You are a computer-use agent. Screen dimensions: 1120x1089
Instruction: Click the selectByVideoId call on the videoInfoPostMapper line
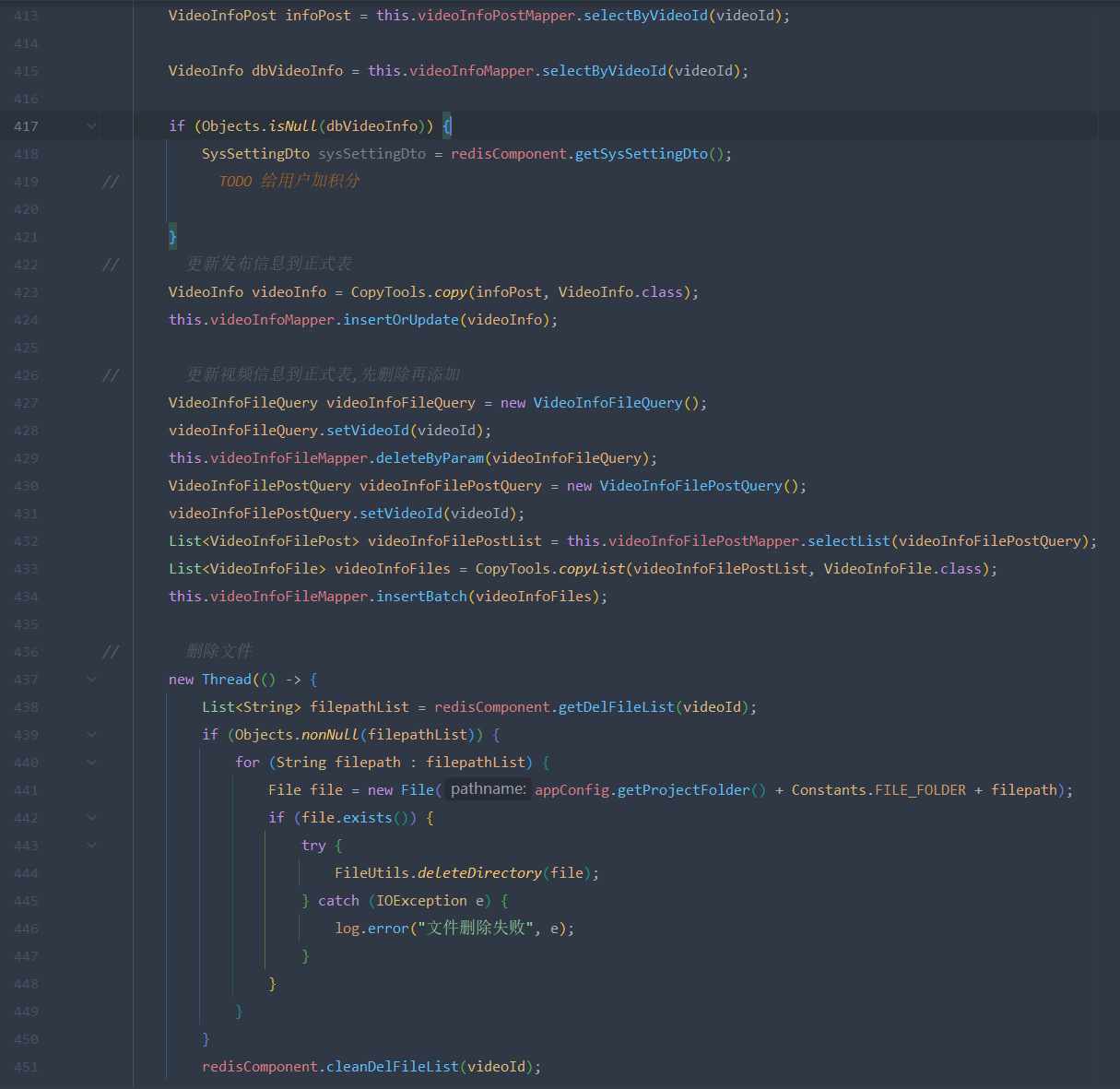[x=645, y=16]
